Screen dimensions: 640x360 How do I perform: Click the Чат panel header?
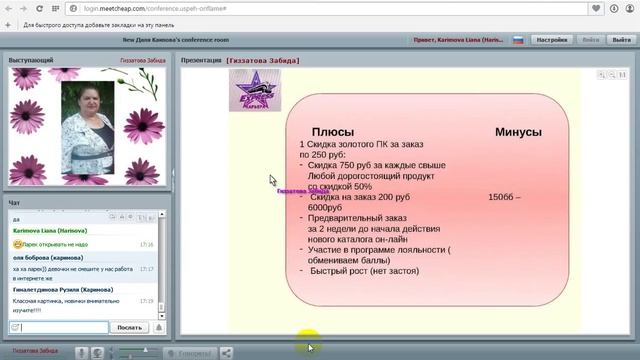pyautogui.click(x=14, y=203)
